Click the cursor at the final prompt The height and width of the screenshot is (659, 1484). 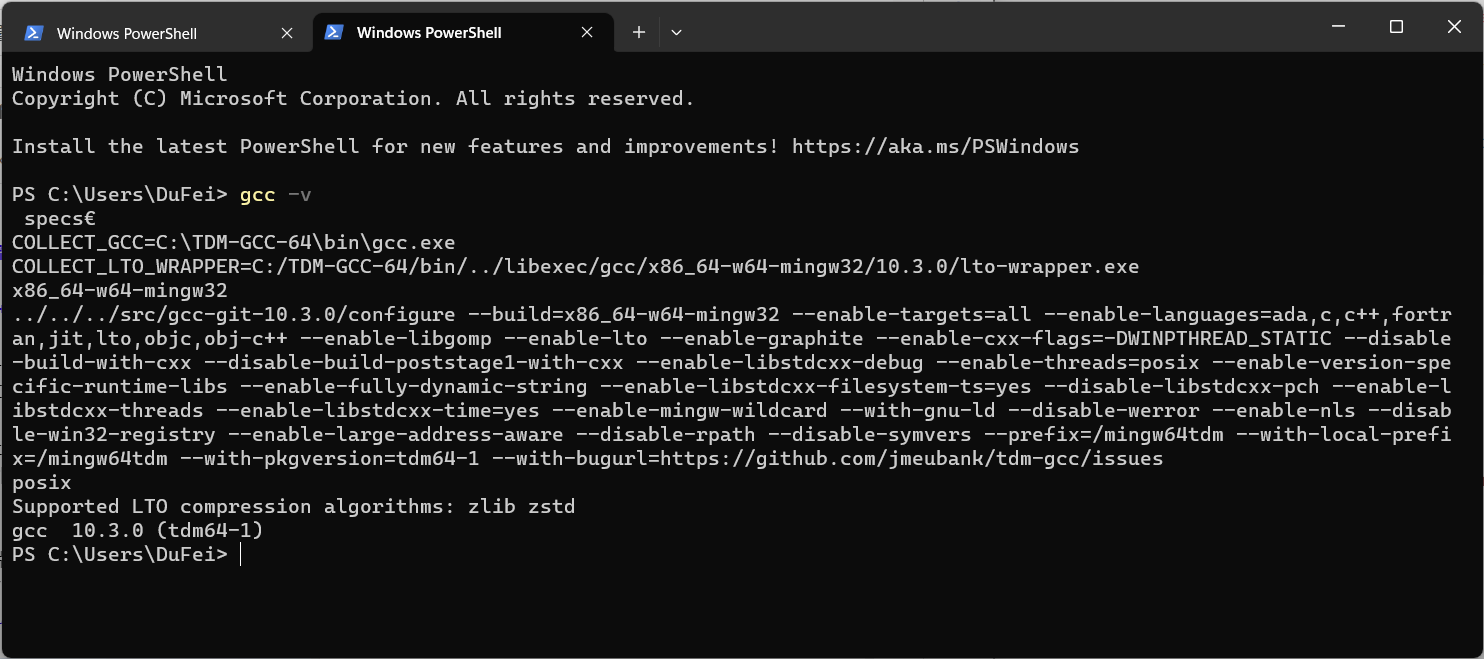[241, 554]
